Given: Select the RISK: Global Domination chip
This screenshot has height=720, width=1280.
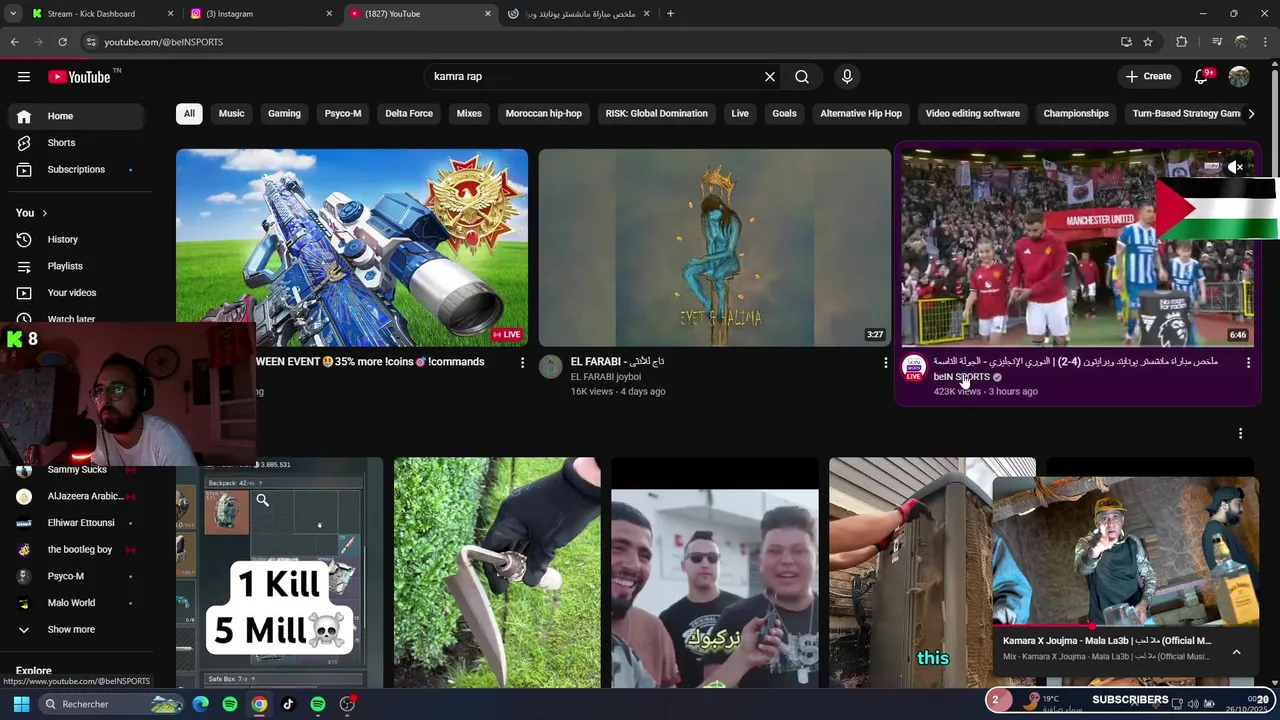Looking at the screenshot, I should pyautogui.click(x=656, y=114).
